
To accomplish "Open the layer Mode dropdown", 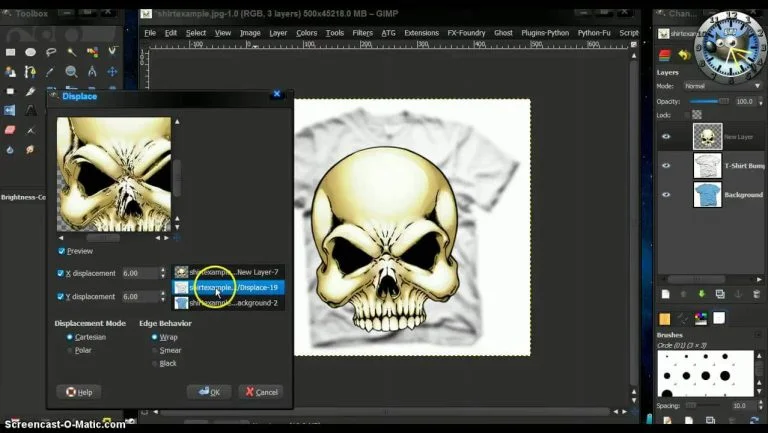I will point(718,86).
